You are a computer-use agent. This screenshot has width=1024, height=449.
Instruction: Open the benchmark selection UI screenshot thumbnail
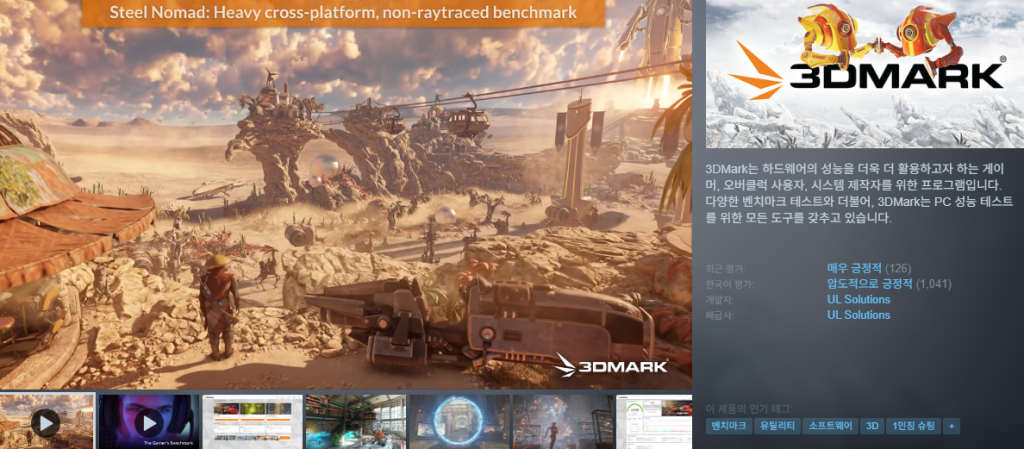tap(253, 421)
